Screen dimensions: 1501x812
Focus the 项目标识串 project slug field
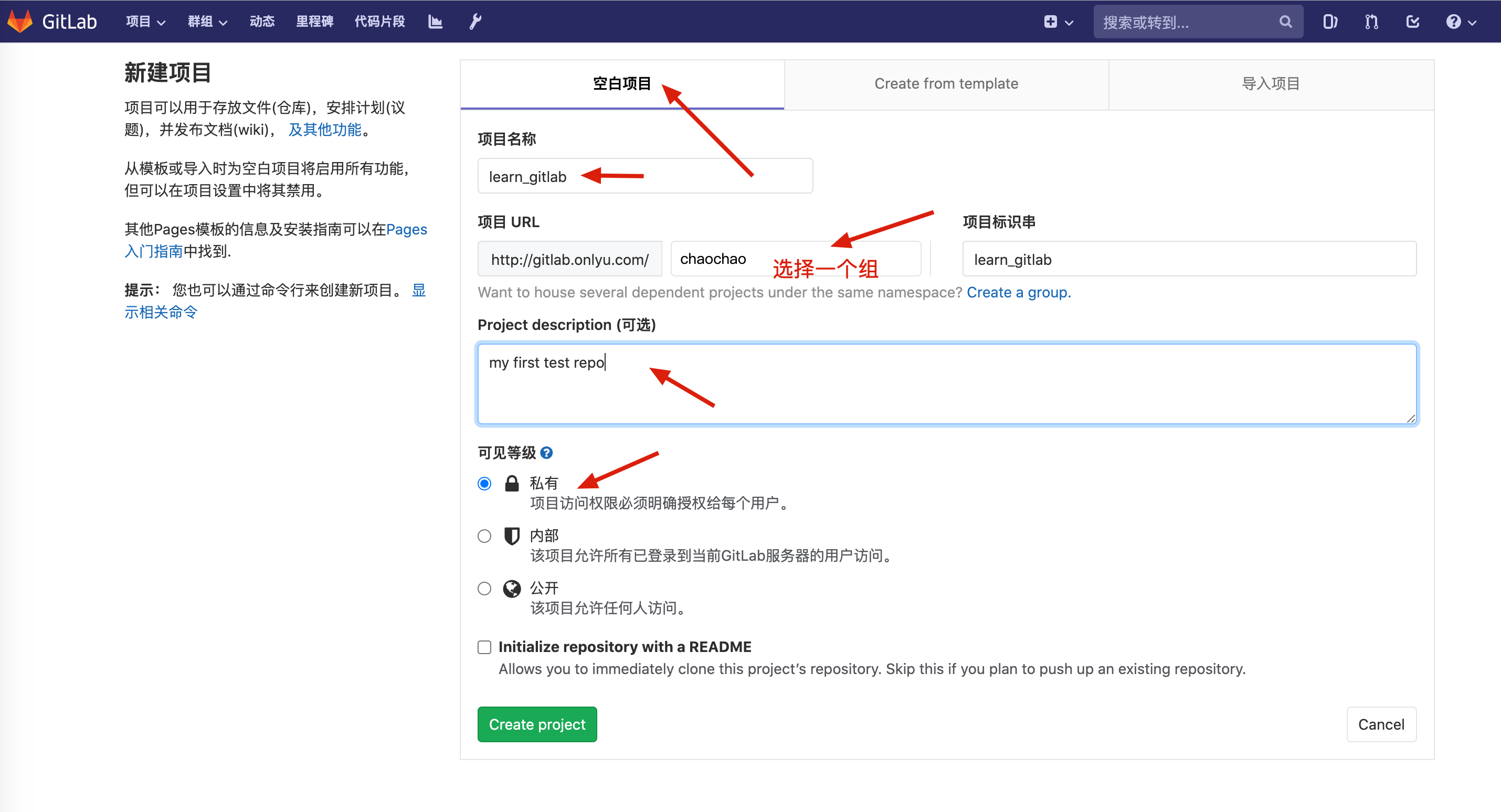pos(1189,259)
